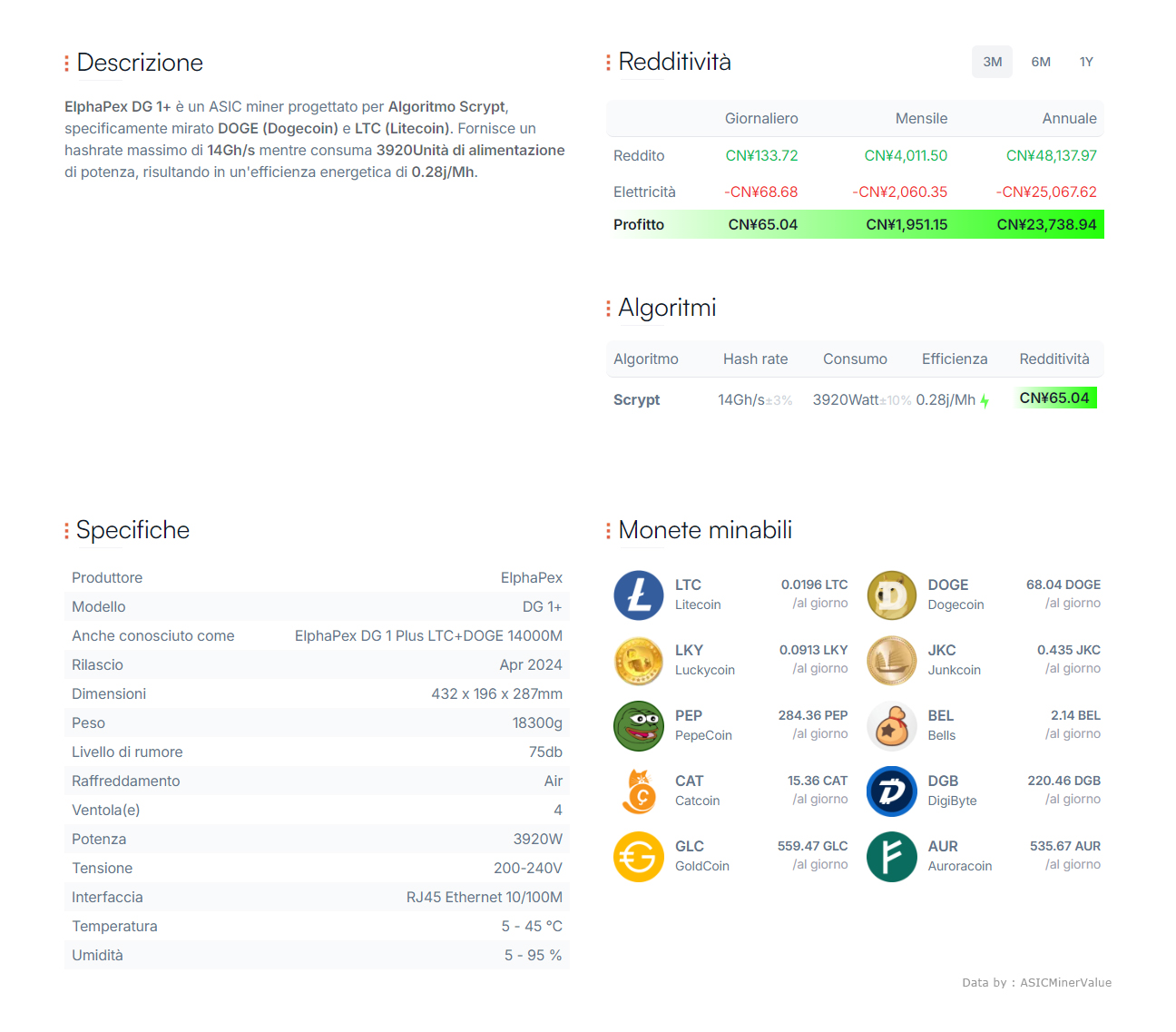
Task: Open the LKY coin name link
Action: (689, 650)
